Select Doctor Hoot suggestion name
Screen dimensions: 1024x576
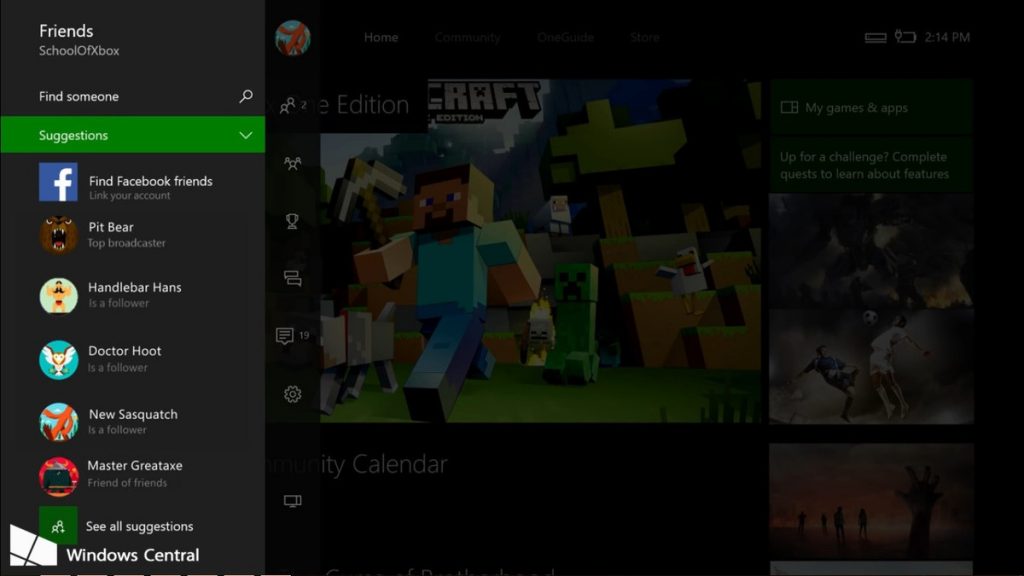[x=125, y=351]
